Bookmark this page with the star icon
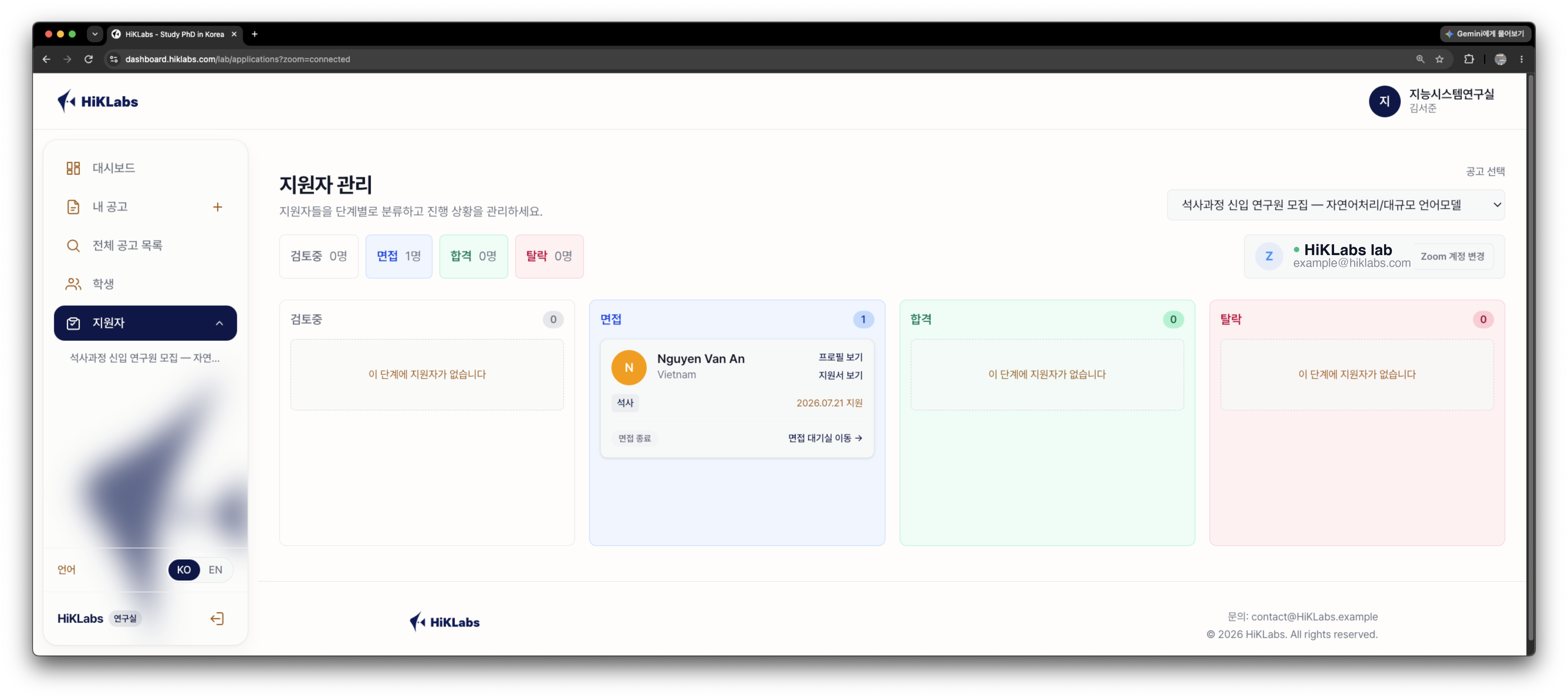The image size is (1568, 699). 1439,59
